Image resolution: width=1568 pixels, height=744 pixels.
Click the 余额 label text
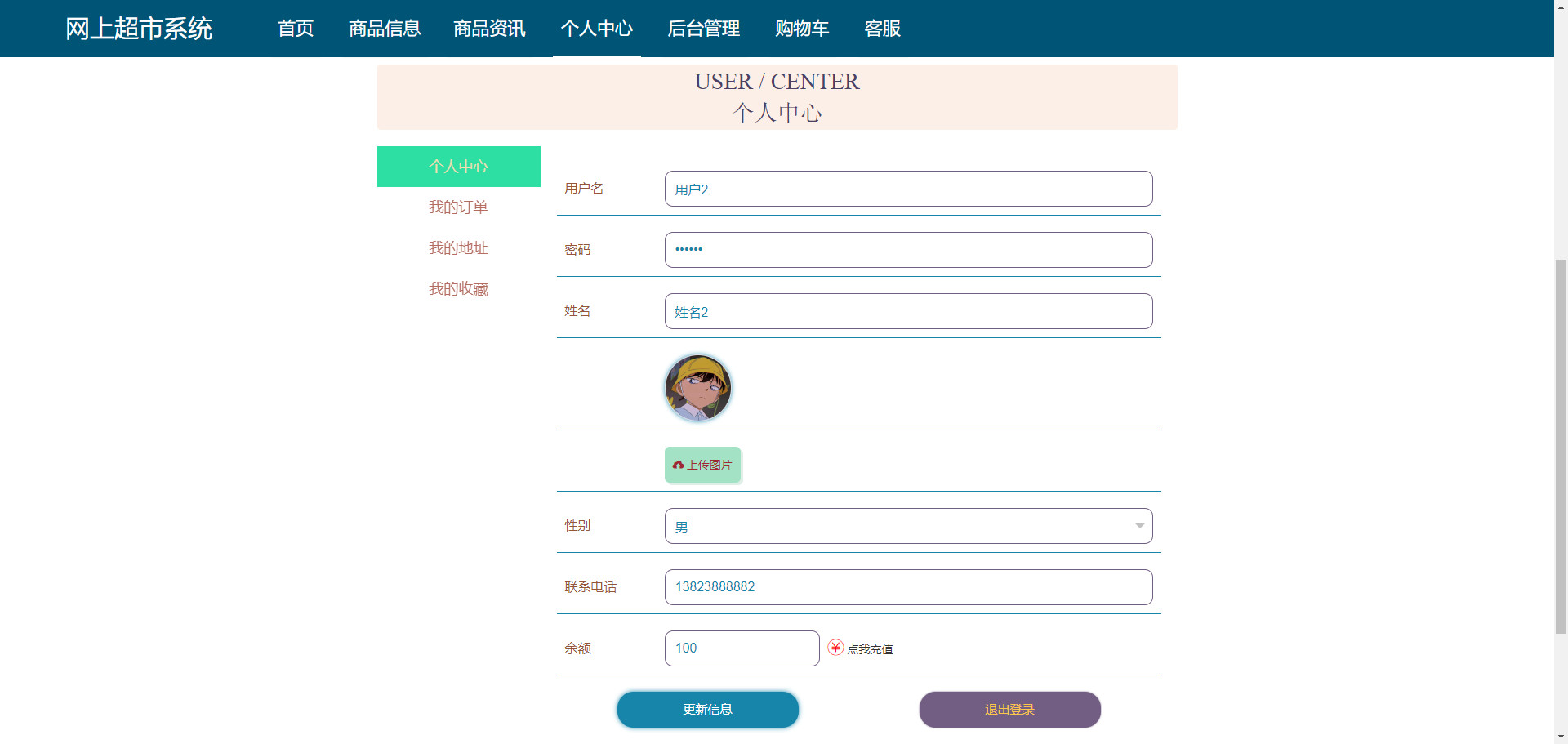pos(577,648)
